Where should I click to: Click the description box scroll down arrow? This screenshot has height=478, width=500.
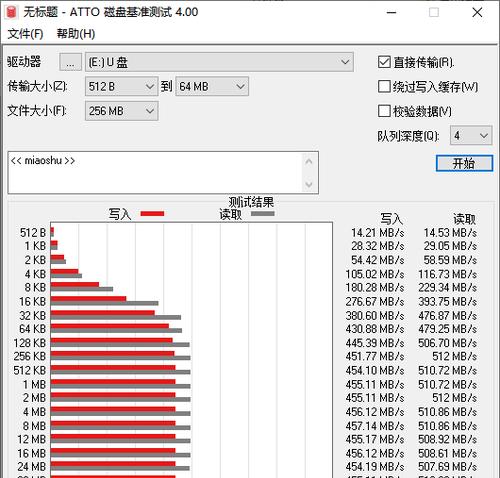click(x=309, y=184)
